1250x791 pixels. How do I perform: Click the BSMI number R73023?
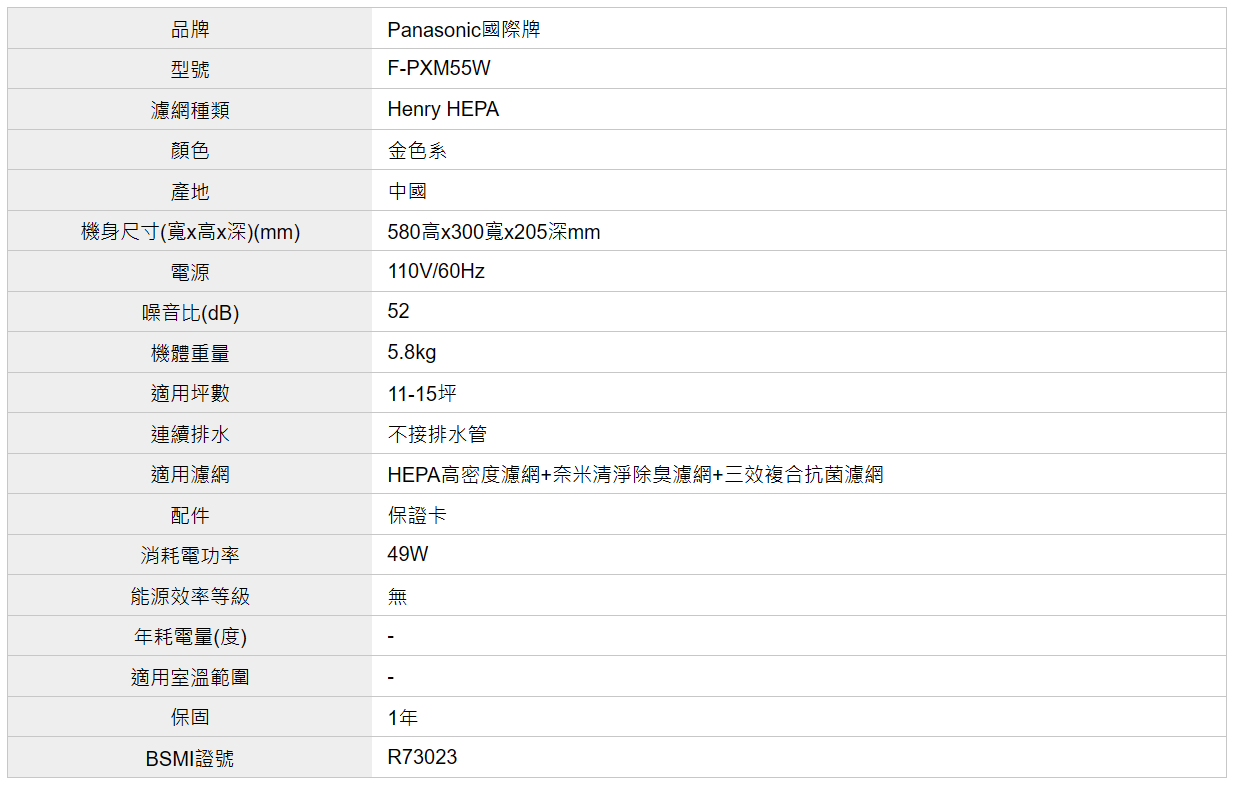point(422,758)
